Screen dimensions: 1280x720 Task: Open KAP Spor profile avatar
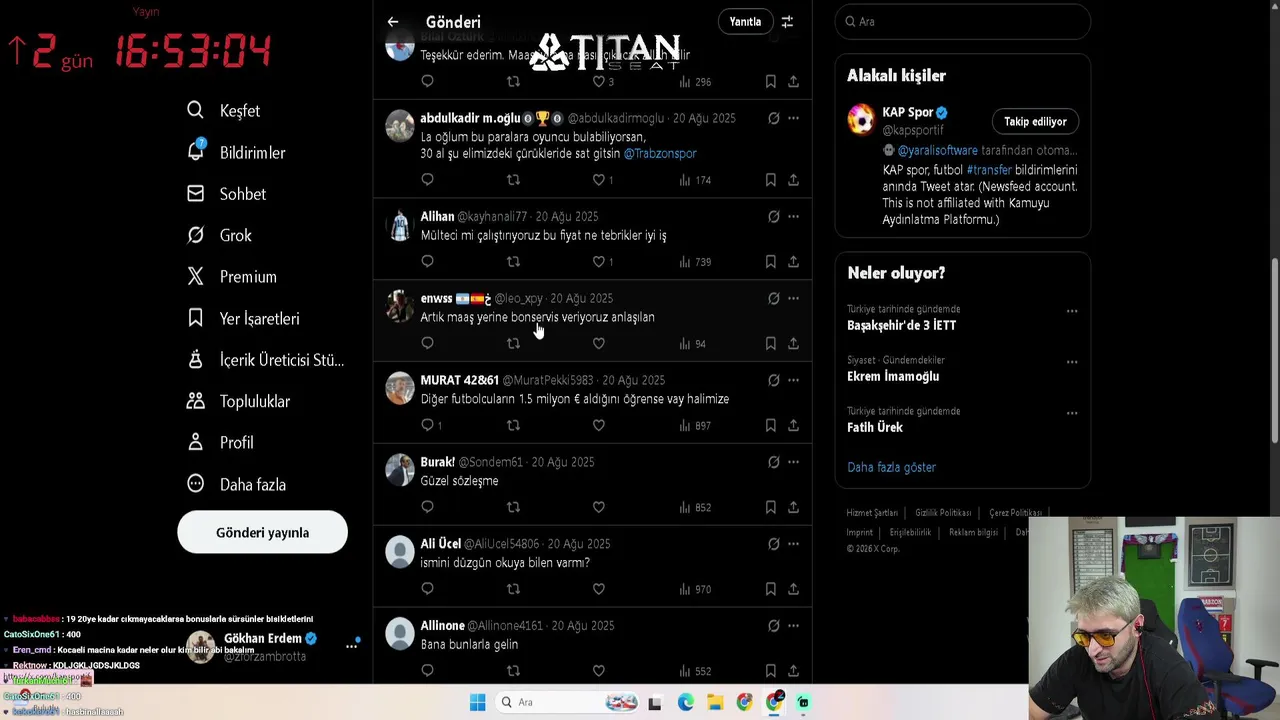point(860,119)
